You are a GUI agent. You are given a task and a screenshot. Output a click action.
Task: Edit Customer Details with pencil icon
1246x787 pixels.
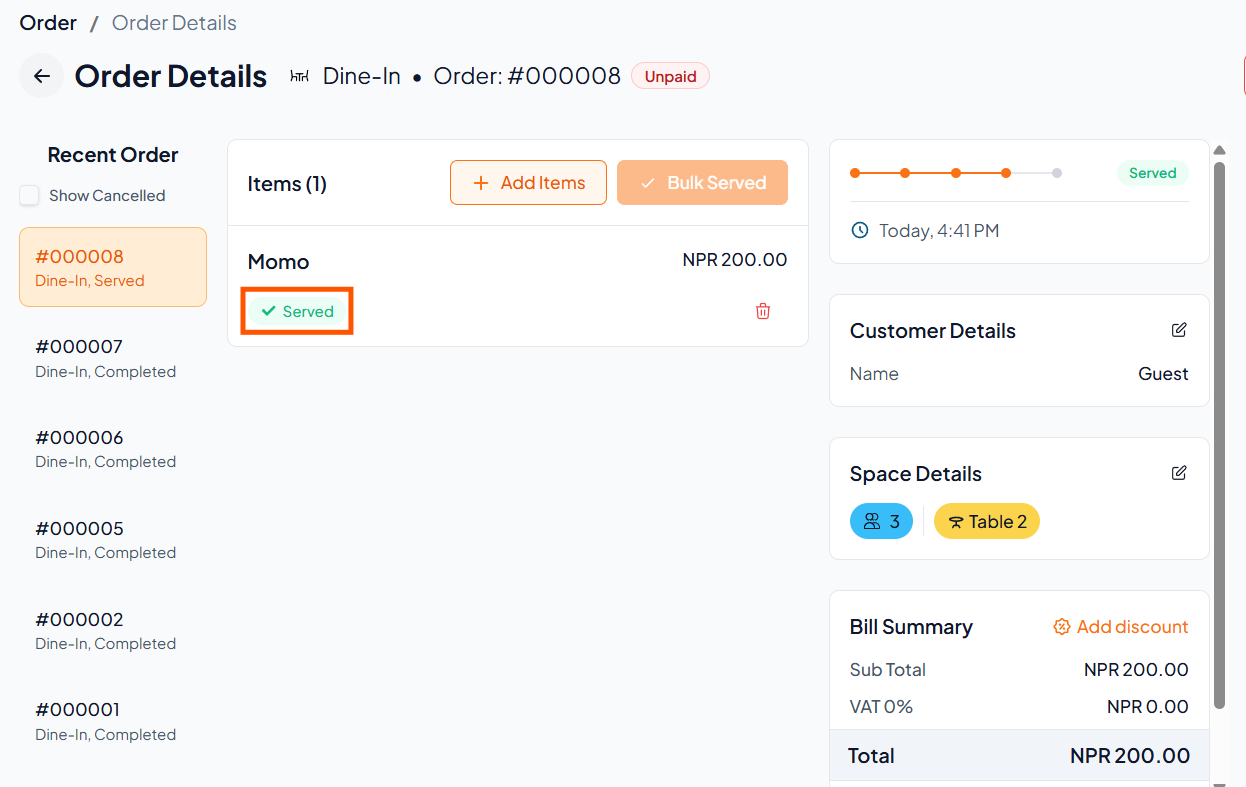(1179, 330)
